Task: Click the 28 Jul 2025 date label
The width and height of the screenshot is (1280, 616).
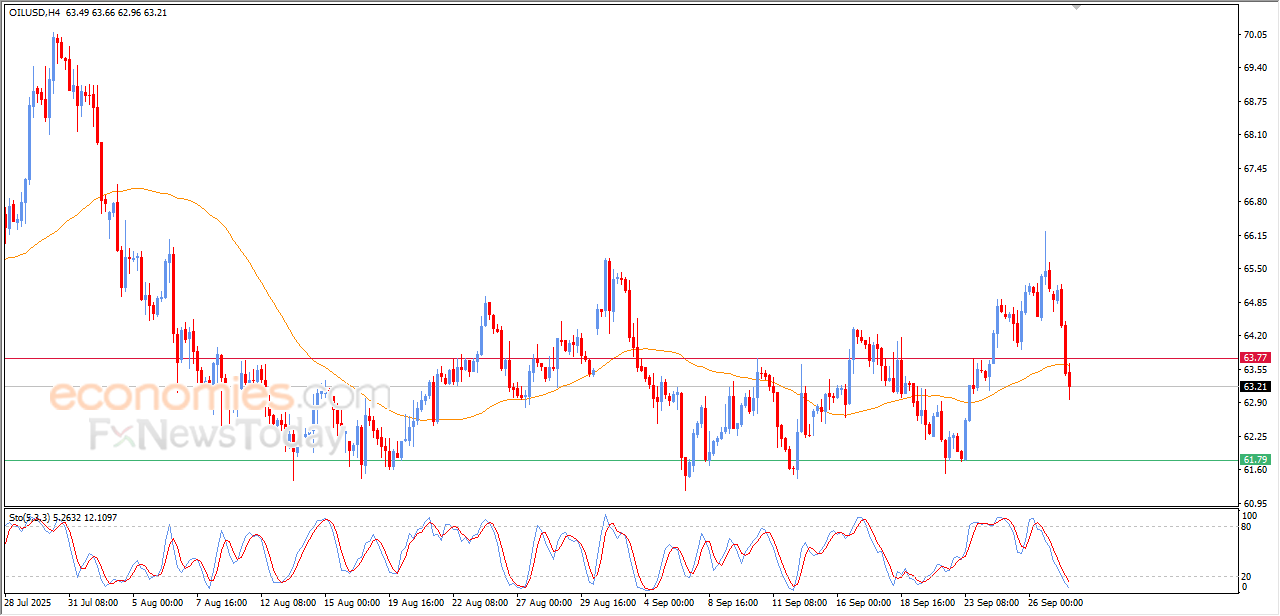Action: click(x=27, y=604)
